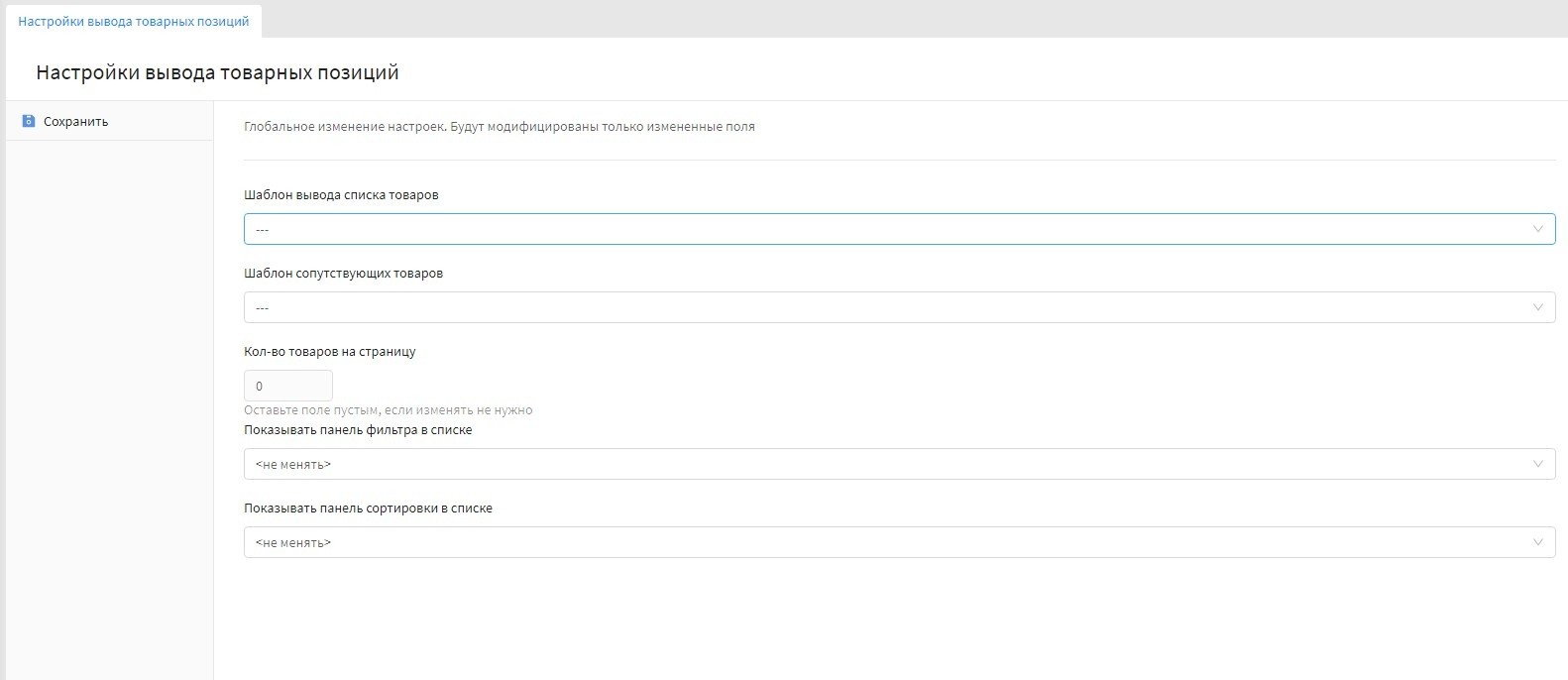1568x680 pixels.
Task: Click 'Показывать панель сортировки в списке' label
Action: 368,509
